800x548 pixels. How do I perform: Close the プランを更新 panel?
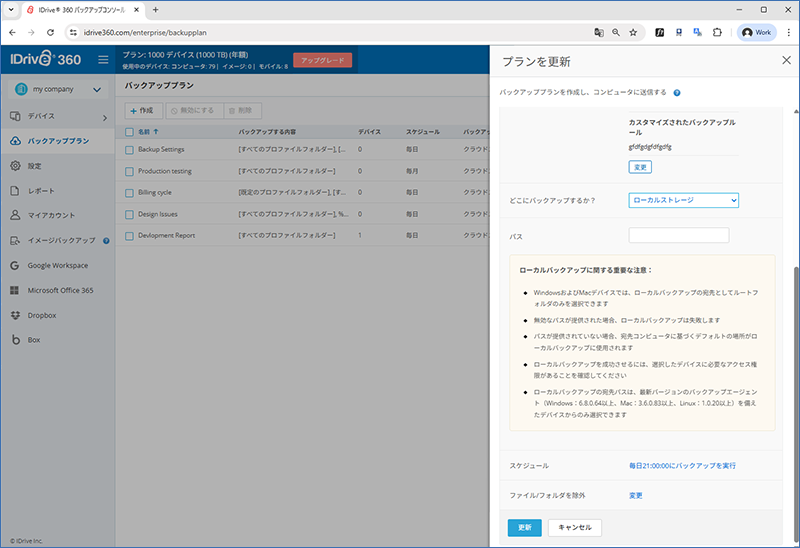point(785,60)
